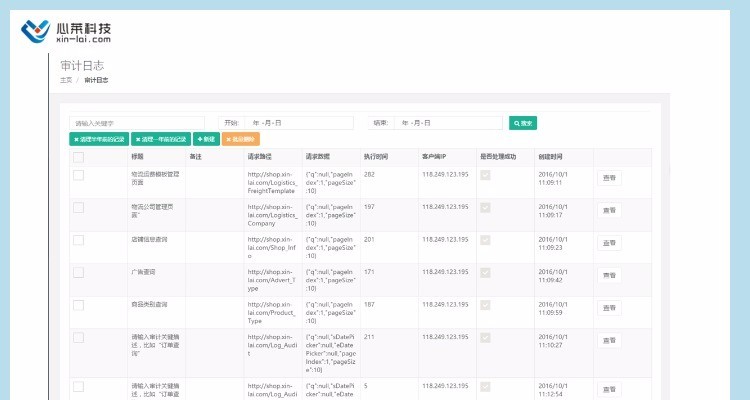Click the Logistics_Company request path cell
This screenshot has width=750, height=400.
[273, 215]
